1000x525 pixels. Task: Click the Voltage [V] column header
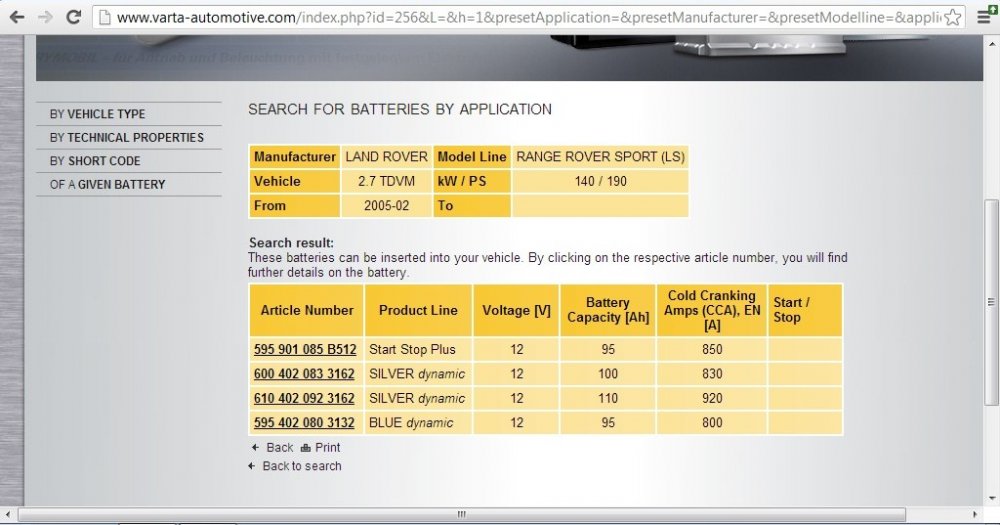point(516,310)
